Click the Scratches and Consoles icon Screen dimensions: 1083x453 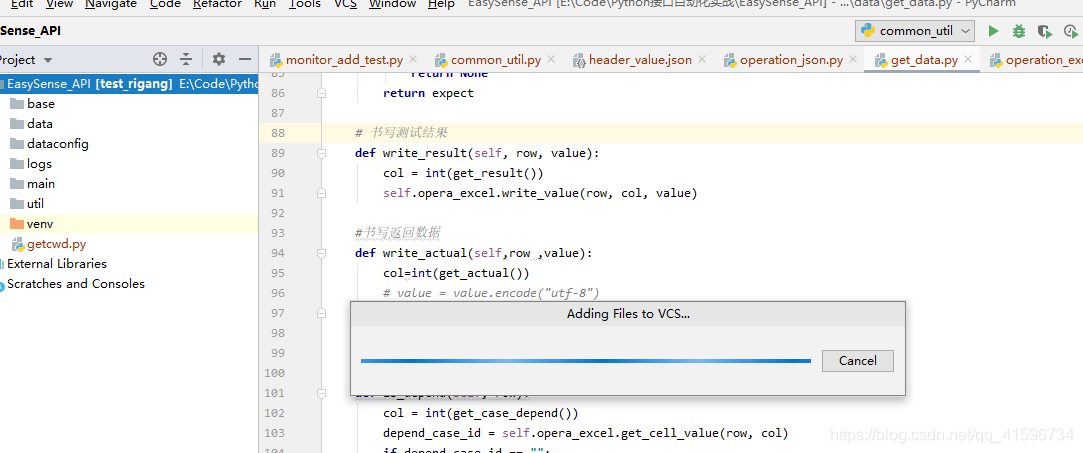[x=2, y=284]
